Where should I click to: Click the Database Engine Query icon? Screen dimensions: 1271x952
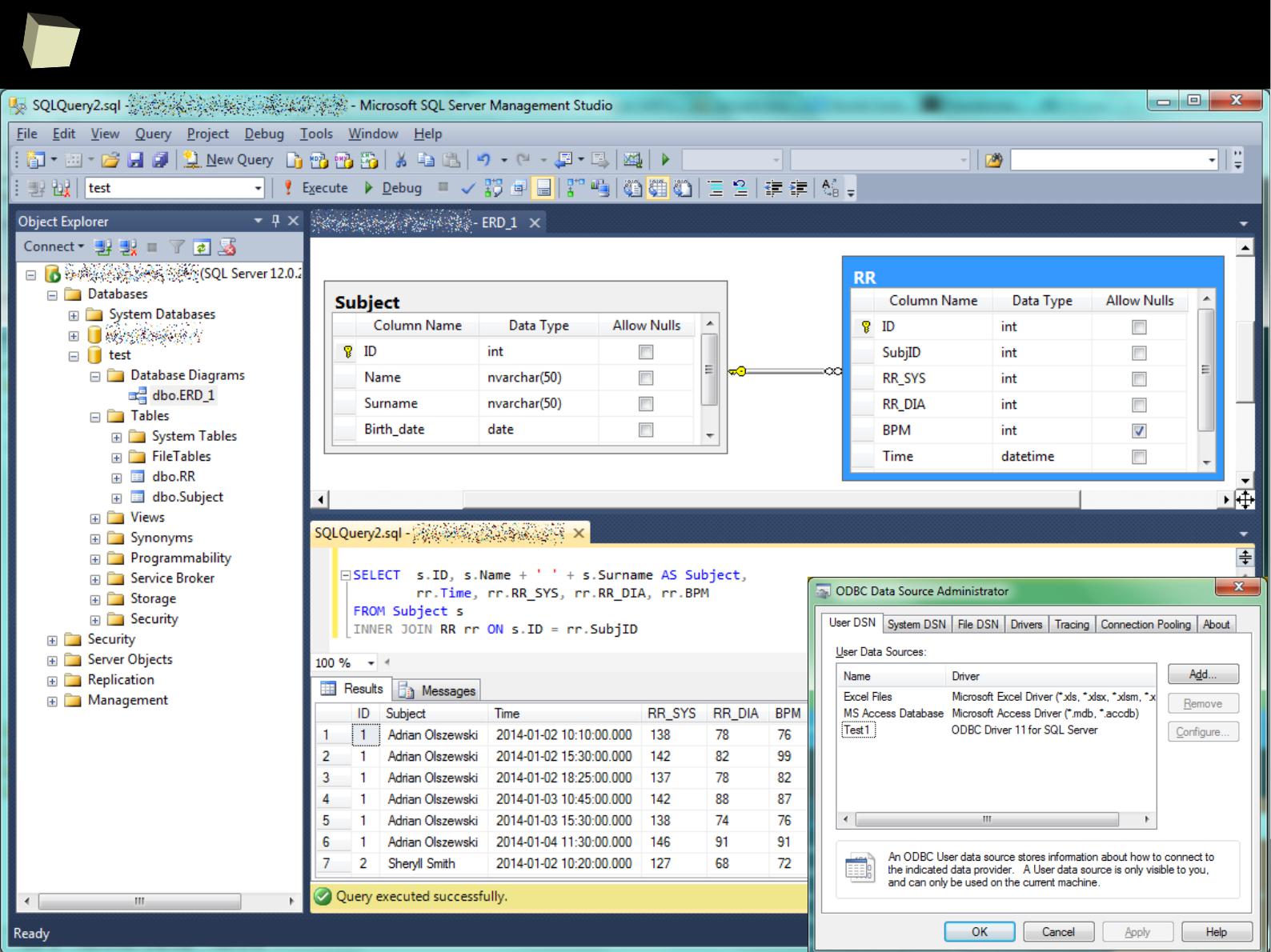[x=294, y=160]
